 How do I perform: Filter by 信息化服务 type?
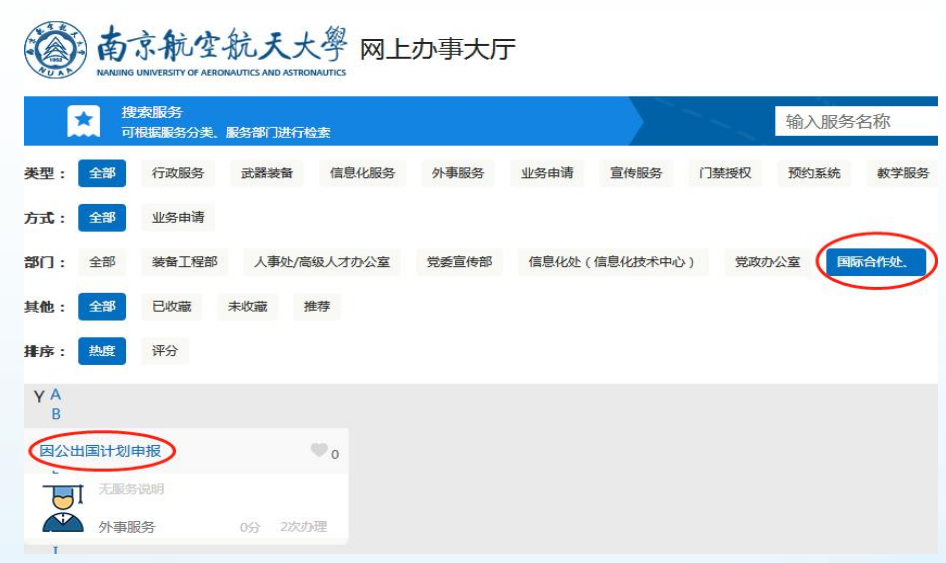coord(363,173)
